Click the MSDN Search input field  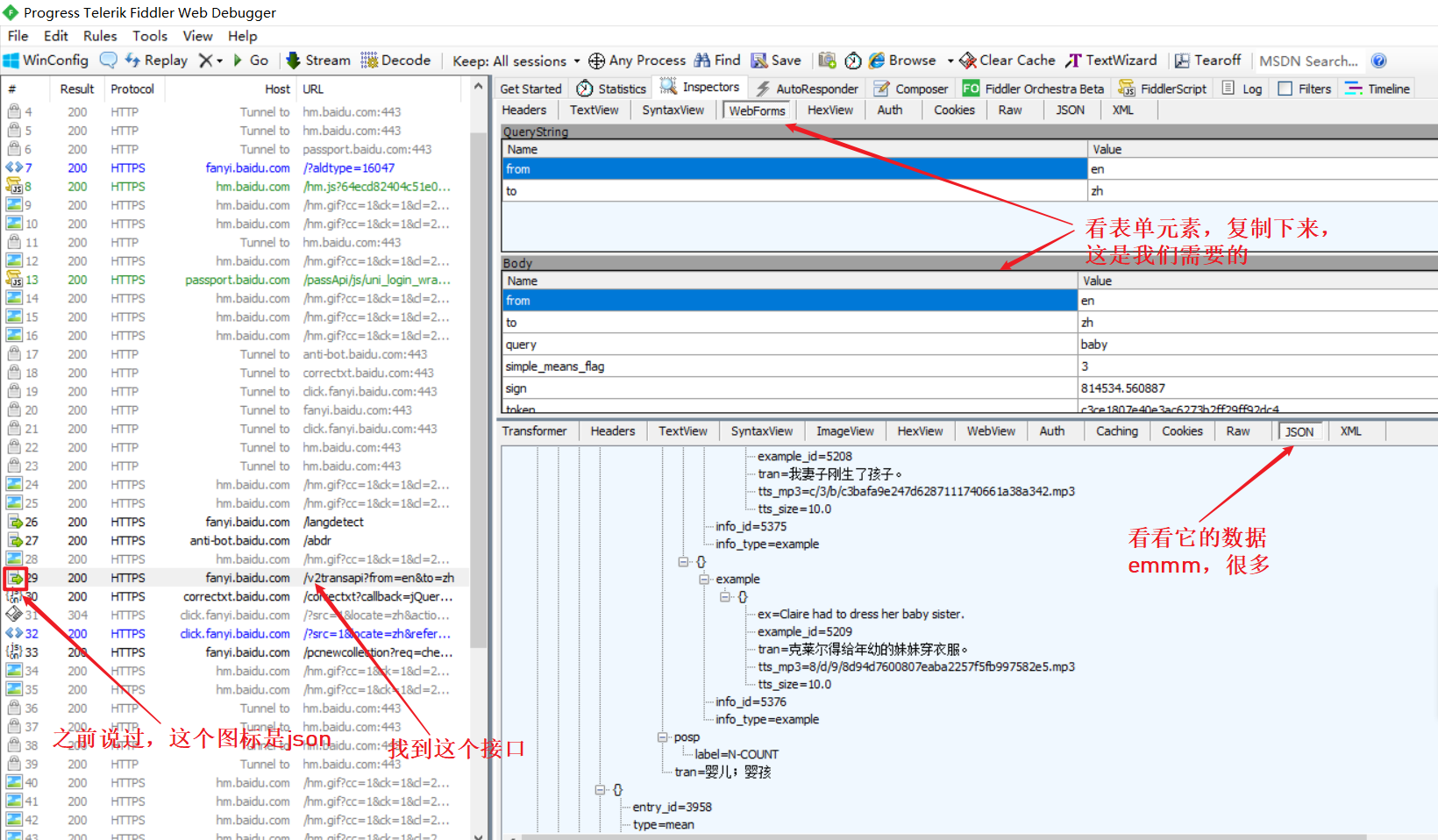(1309, 61)
